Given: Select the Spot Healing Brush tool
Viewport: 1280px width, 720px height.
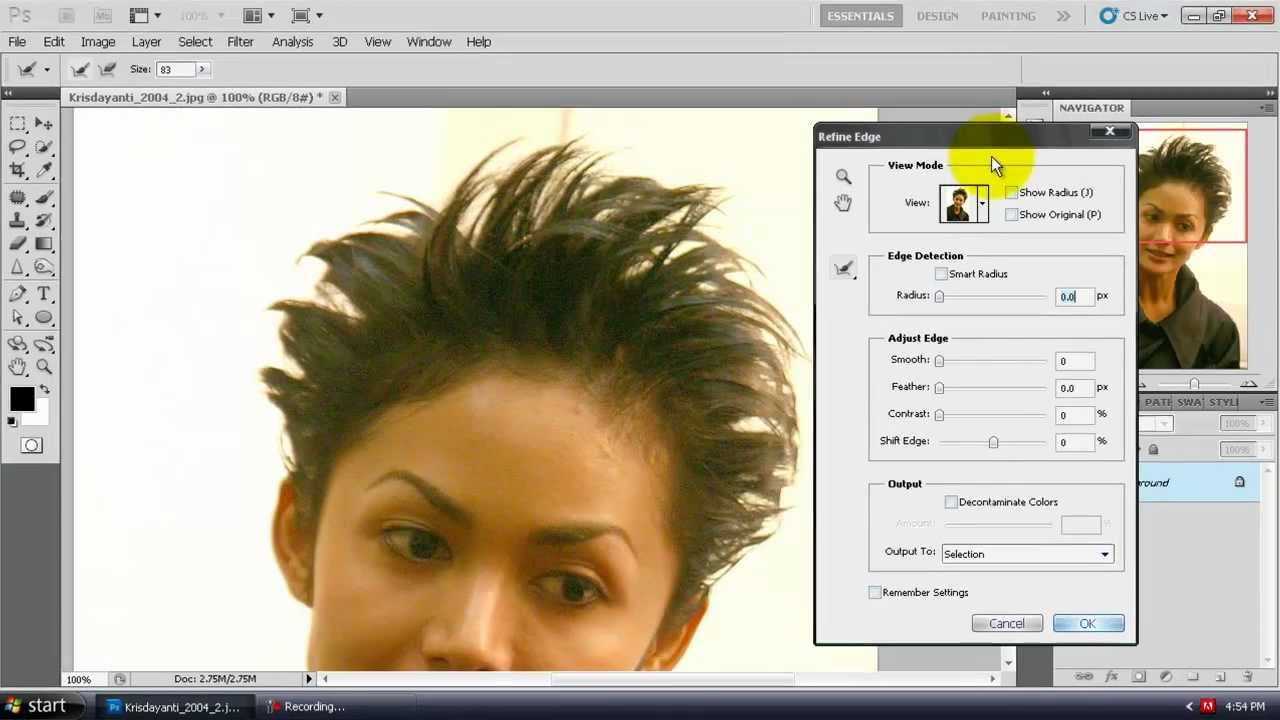Looking at the screenshot, I should click(x=18, y=198).
